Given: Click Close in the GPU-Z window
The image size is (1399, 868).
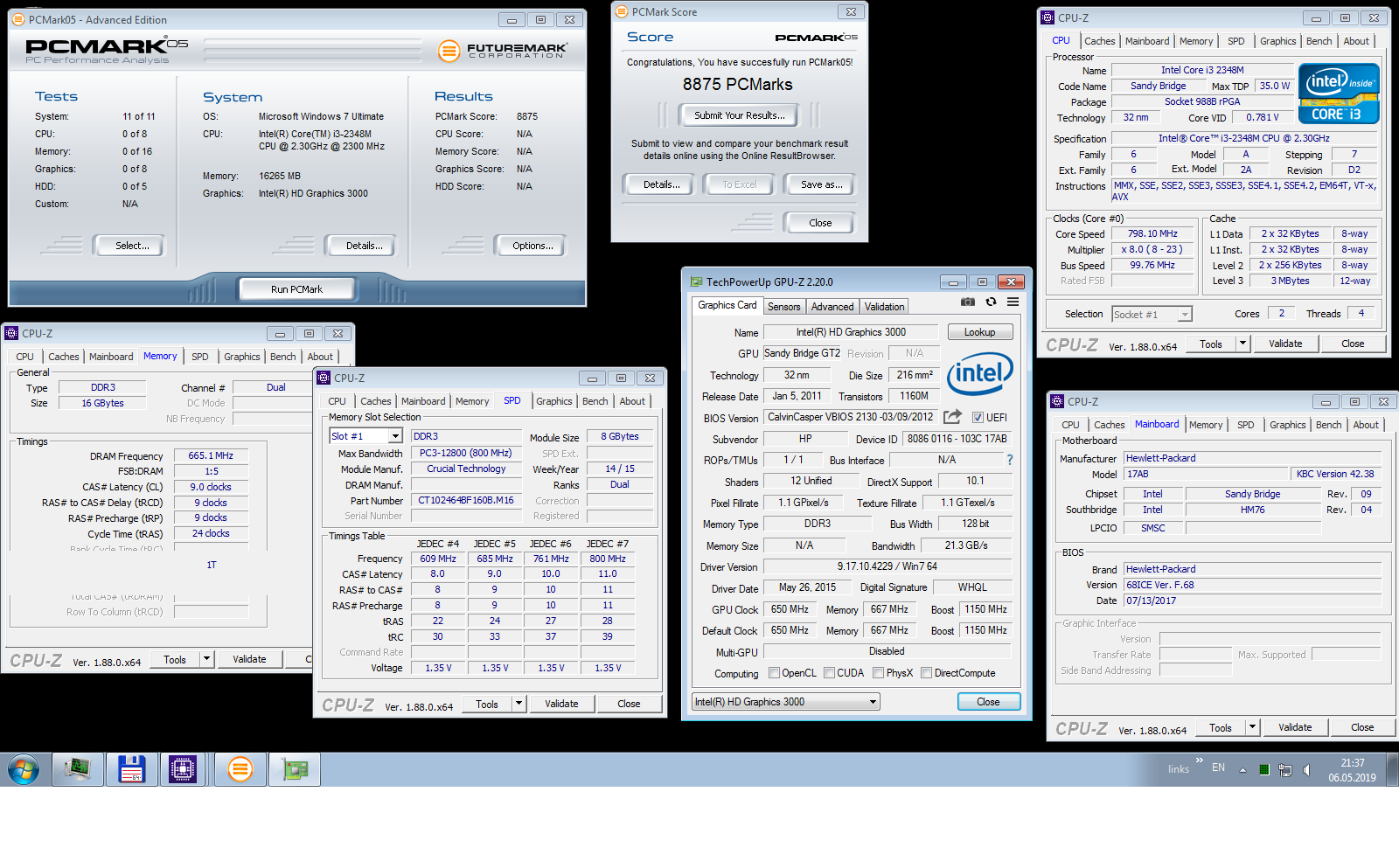Looking at the screenshot, I should coord(988,702).
